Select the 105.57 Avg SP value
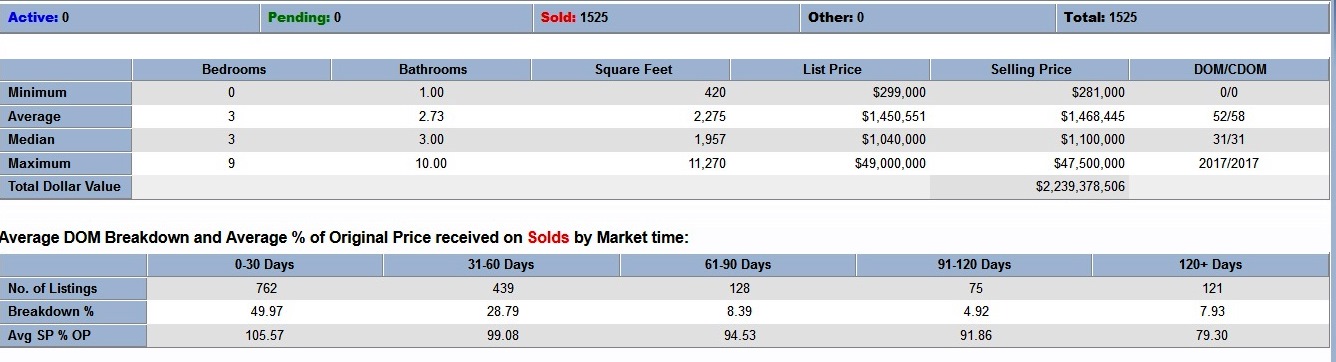Image resolution: width=1336 pixels, height=362 pixels. tap(265, 336)
